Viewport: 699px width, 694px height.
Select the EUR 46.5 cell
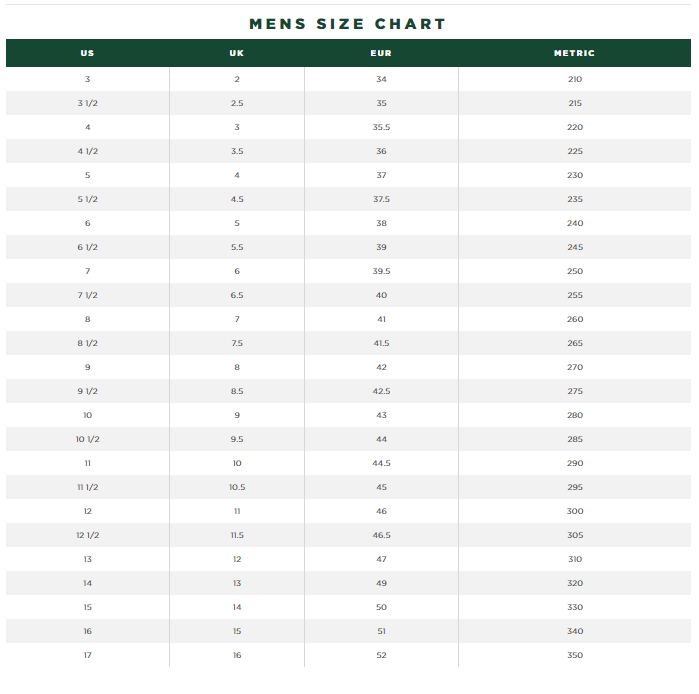coord(381,535)
